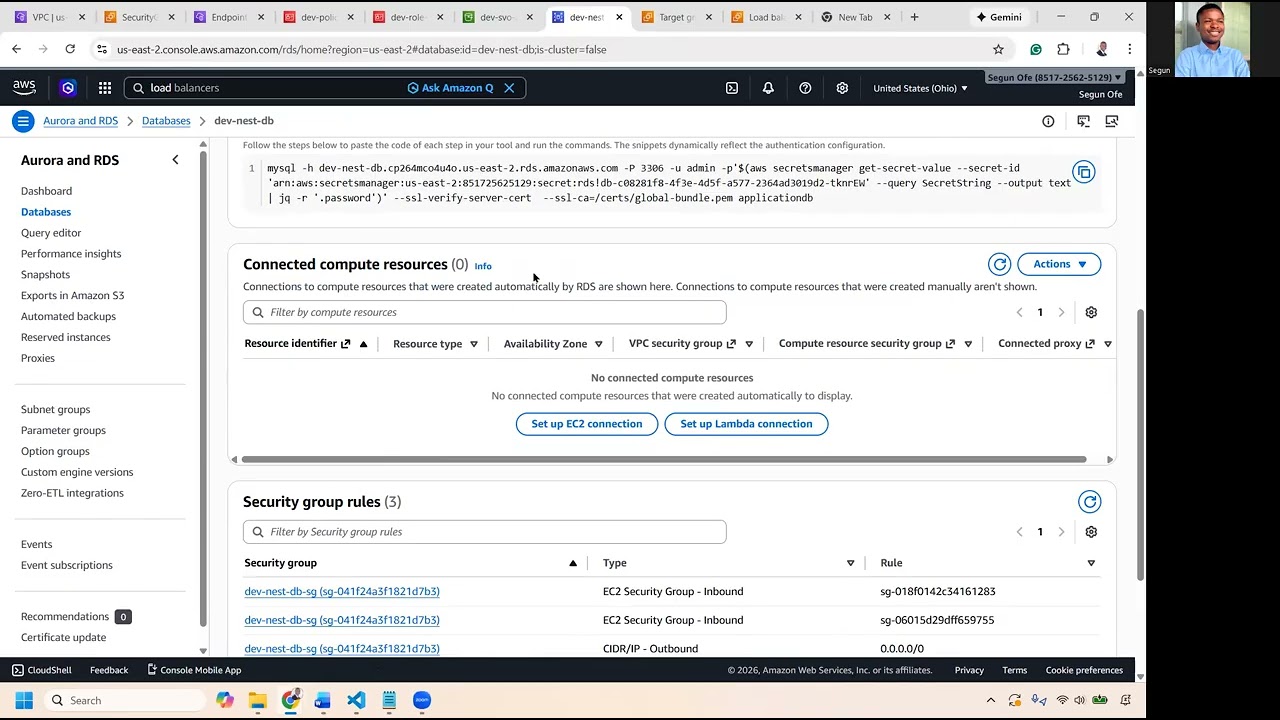This screenshot has height=720, width=1280.
Task: Click Filter by Security group rules field
Action: click(484, 532)
